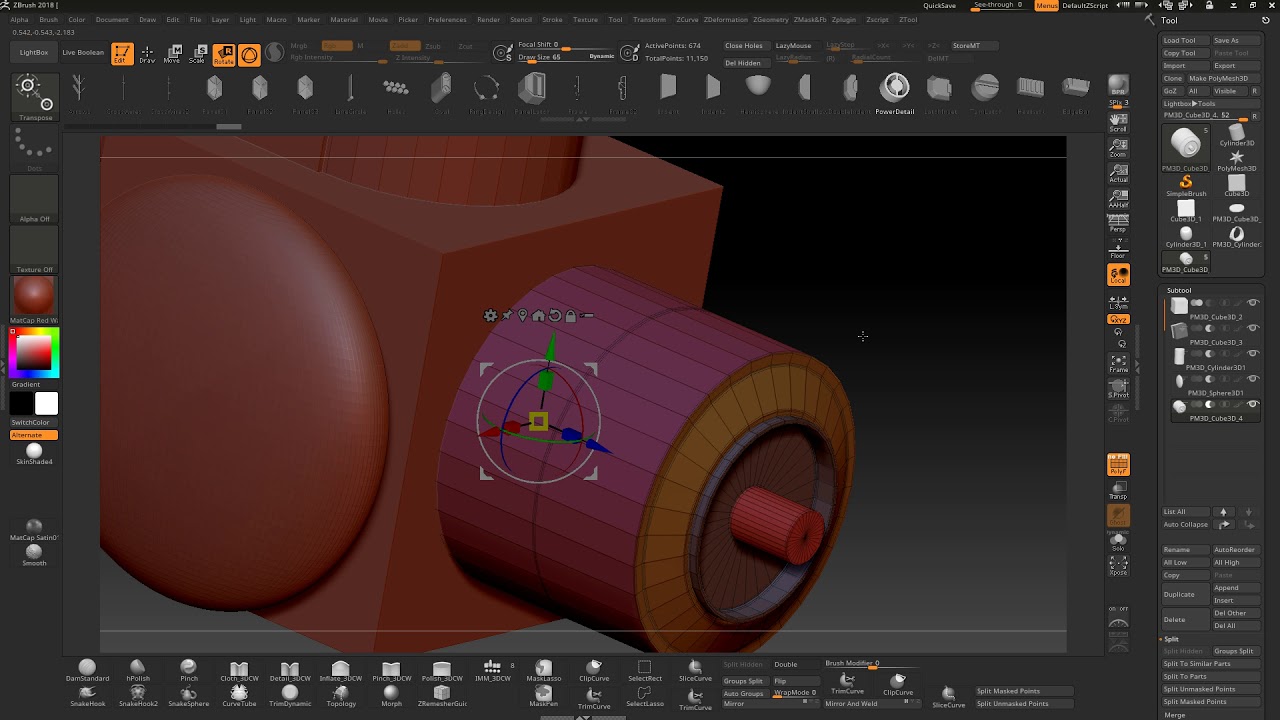Set canvas to Actual size
This screenshot has width=1280, height=720.
1118,173
